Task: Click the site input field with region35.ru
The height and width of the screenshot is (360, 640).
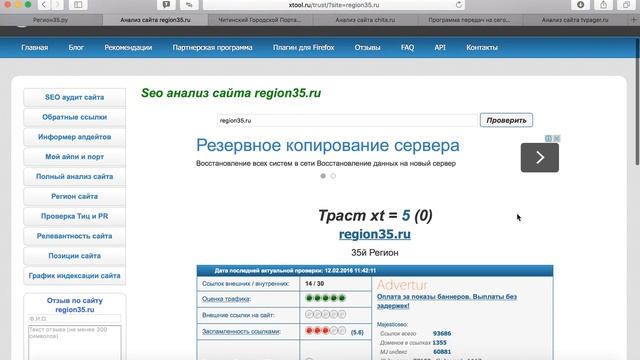Action: tap(347, 120)
